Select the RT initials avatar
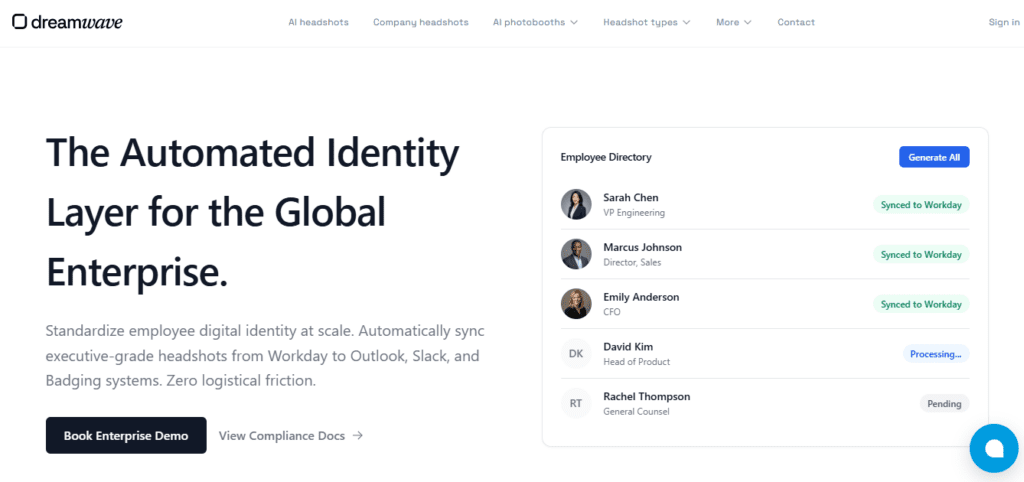 tap(576, 404)
